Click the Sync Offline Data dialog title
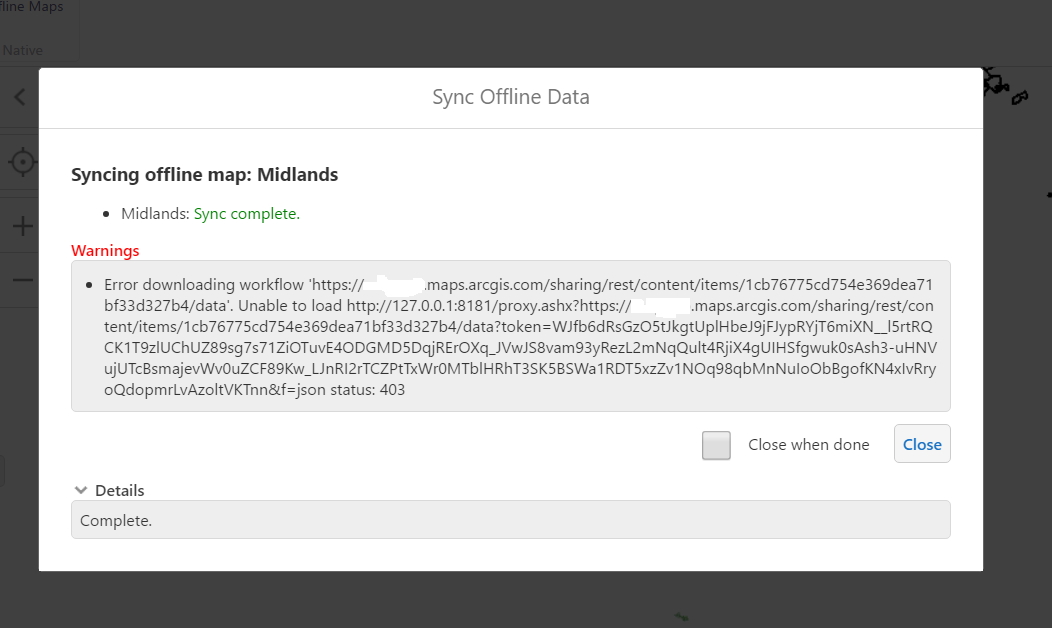 511,97
